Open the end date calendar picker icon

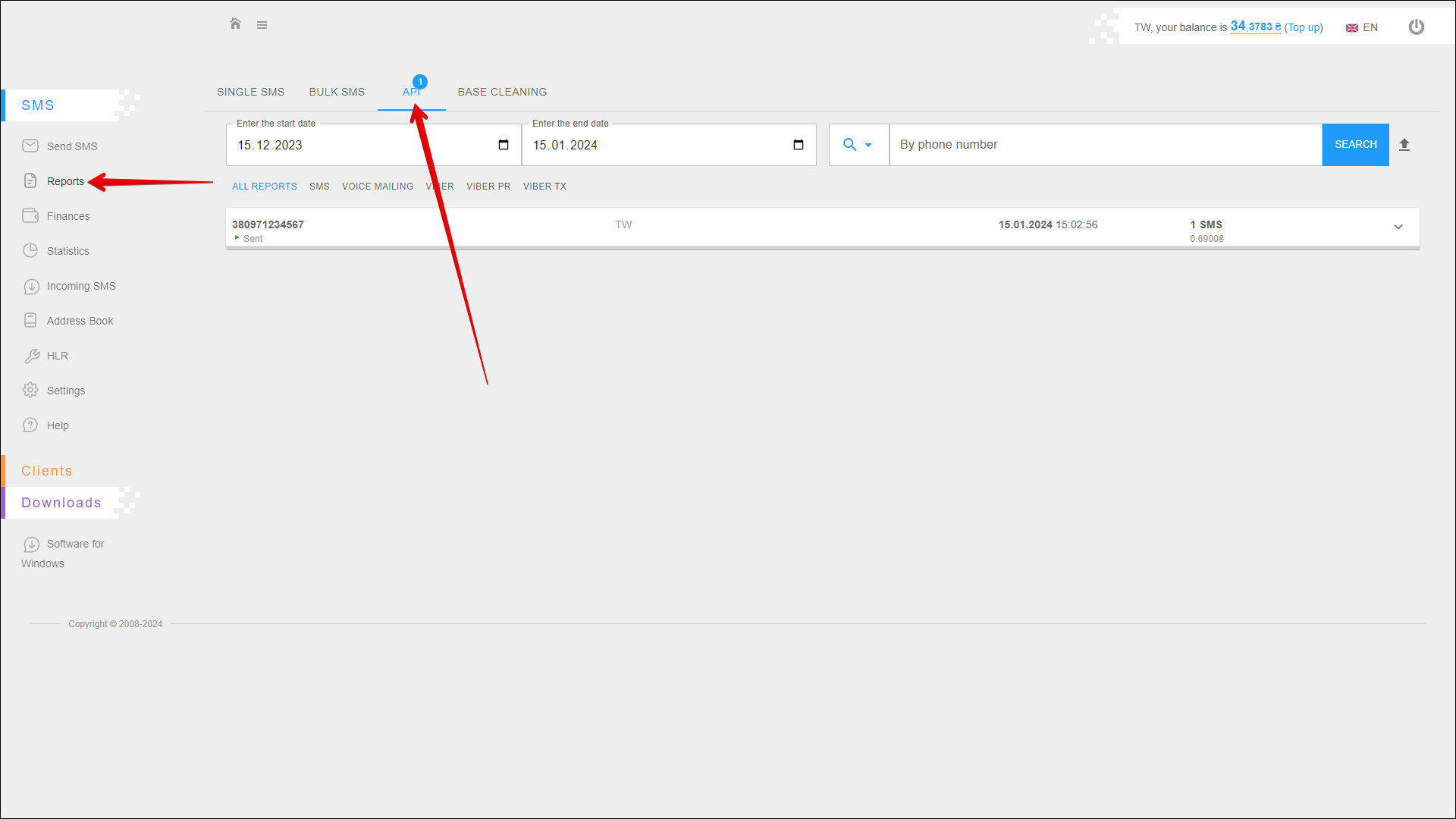[x=798, y=145]
